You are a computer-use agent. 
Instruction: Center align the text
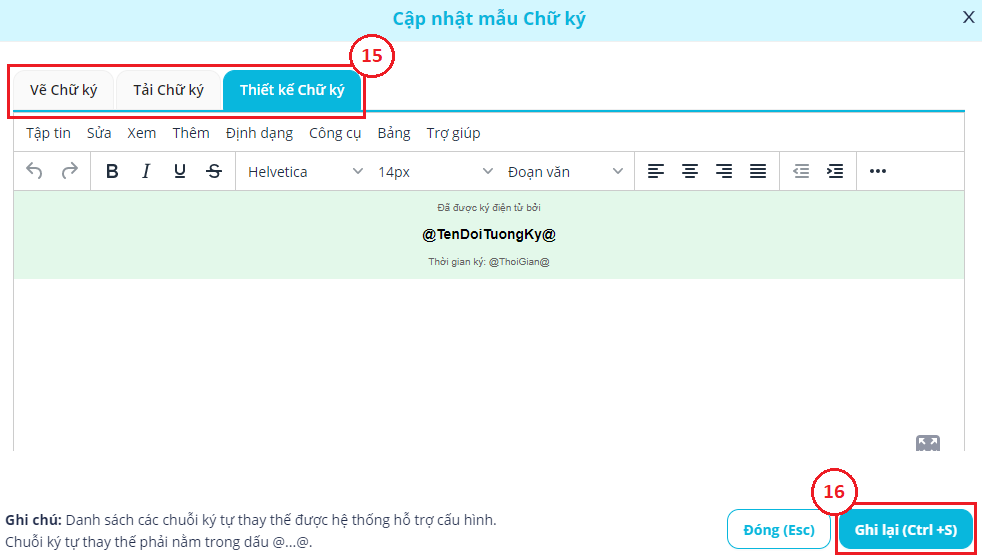[690, 171]
